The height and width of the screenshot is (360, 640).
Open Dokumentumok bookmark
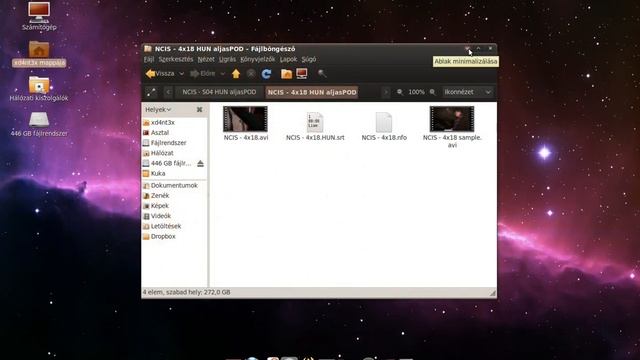click(174, 185)
